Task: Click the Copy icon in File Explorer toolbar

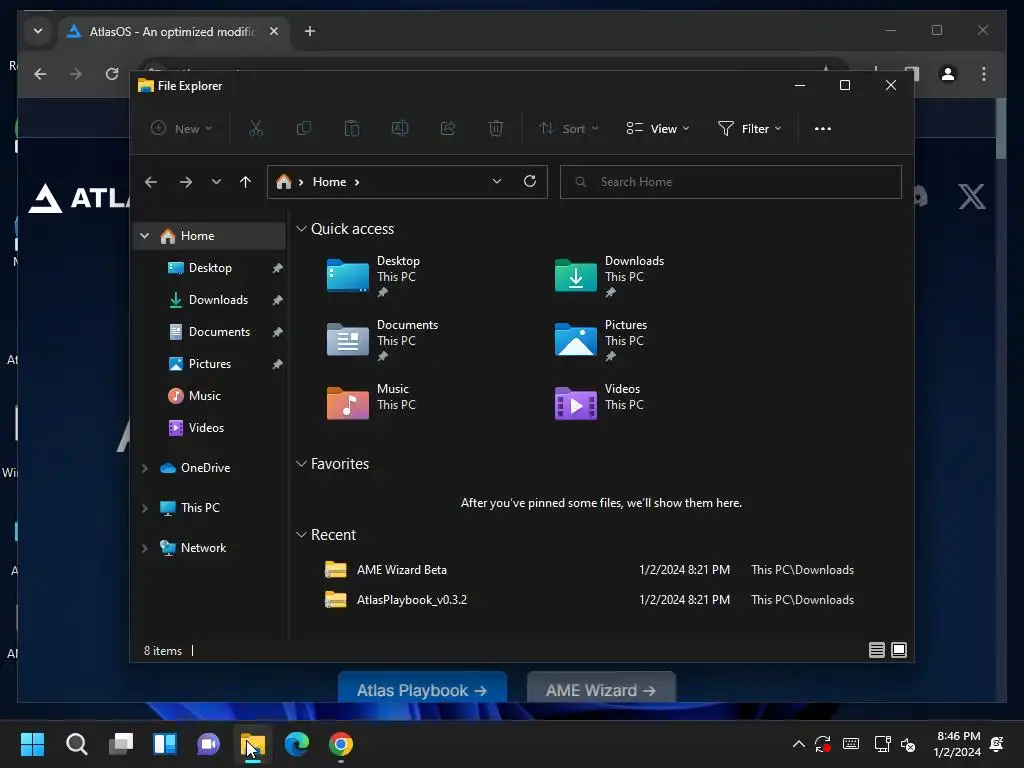Action: click(304, 129)
